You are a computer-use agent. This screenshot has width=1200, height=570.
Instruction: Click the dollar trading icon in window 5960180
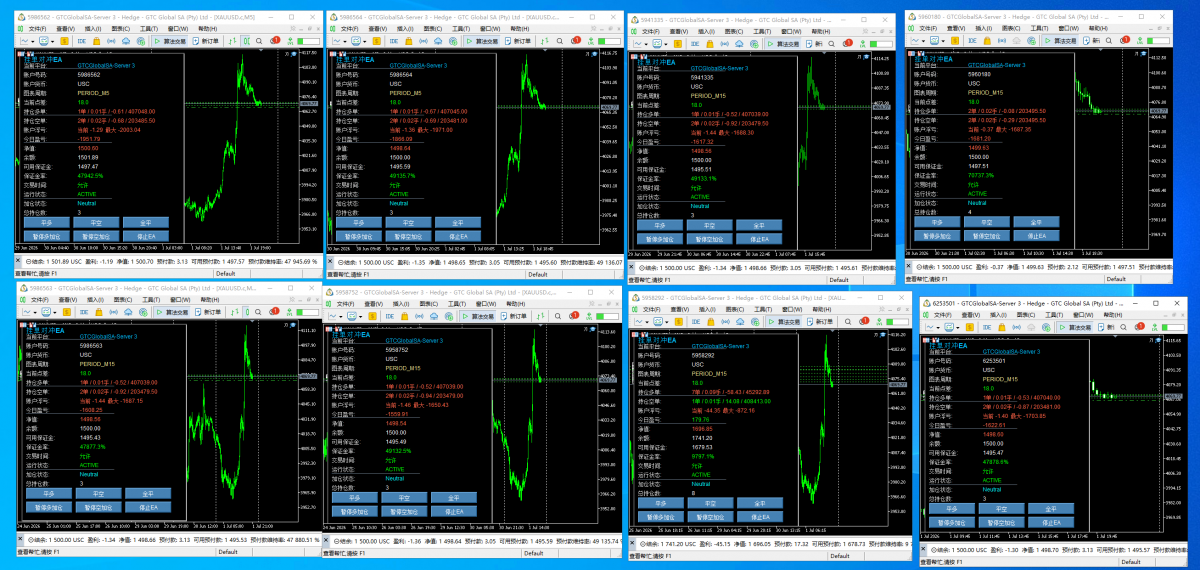point(957,43)
